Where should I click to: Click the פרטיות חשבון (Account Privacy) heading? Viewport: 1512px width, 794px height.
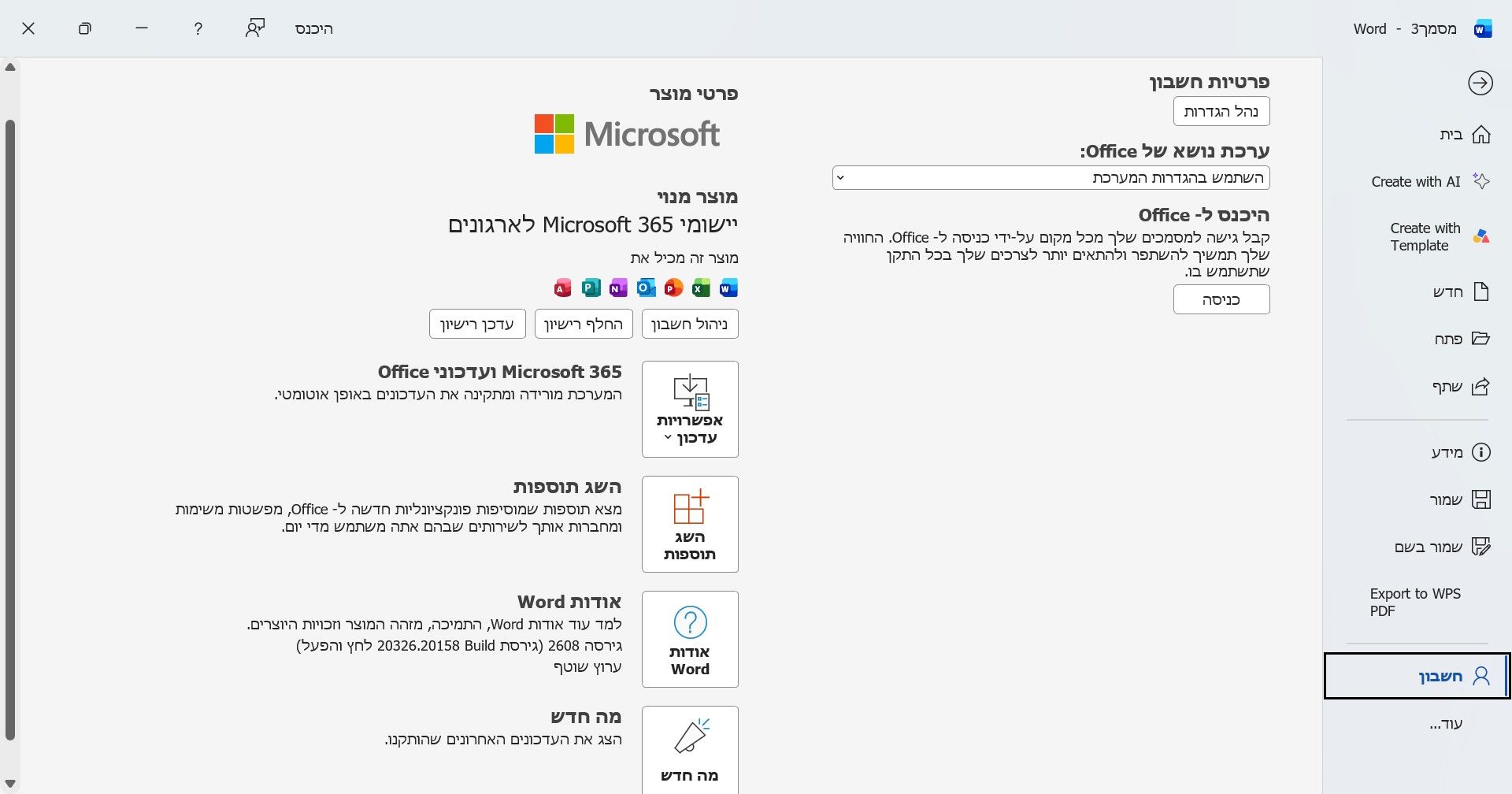tap(1210, 82)
